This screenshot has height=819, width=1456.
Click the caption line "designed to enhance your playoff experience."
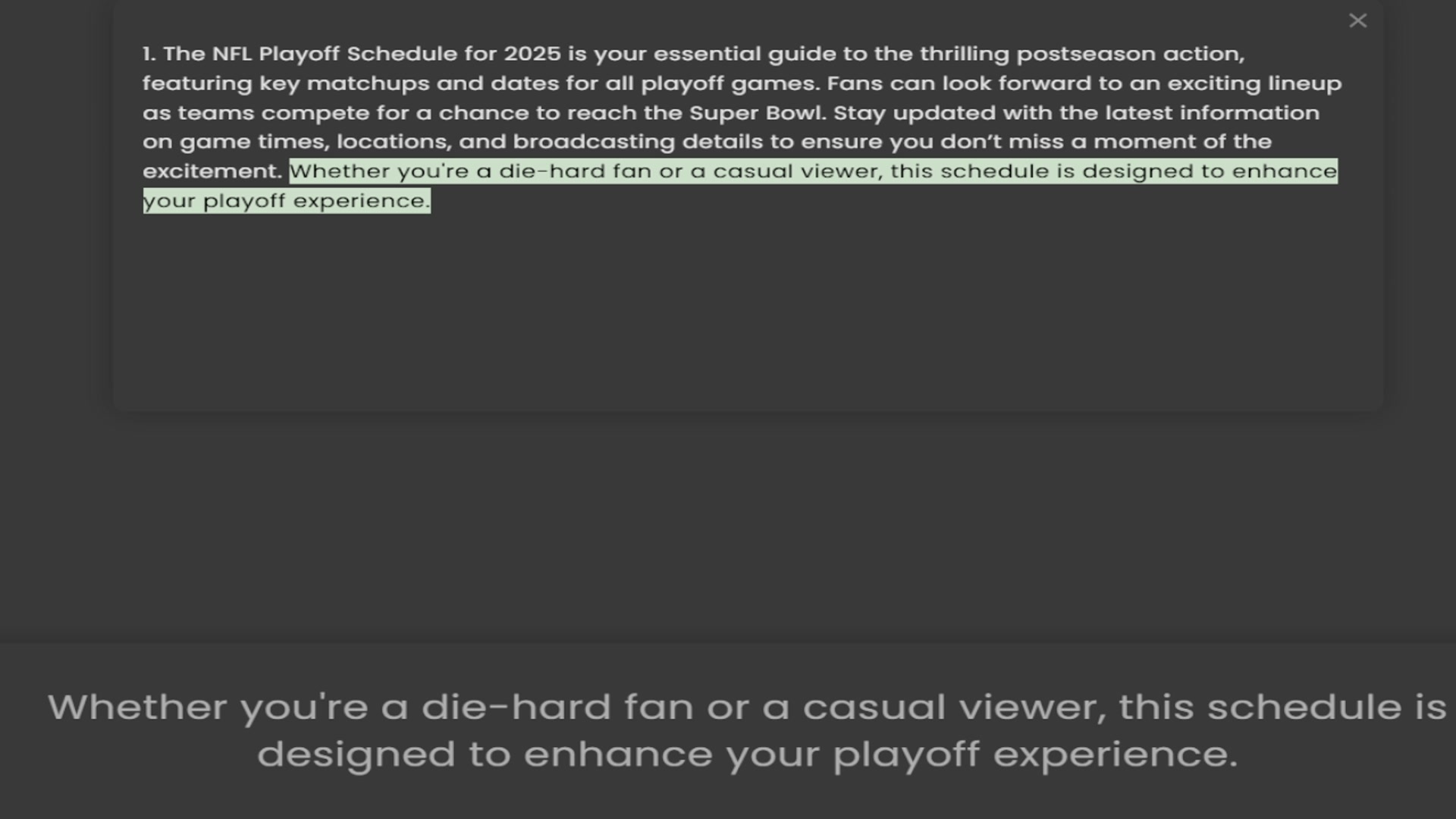pyautogui.click(x=747, y=755)
